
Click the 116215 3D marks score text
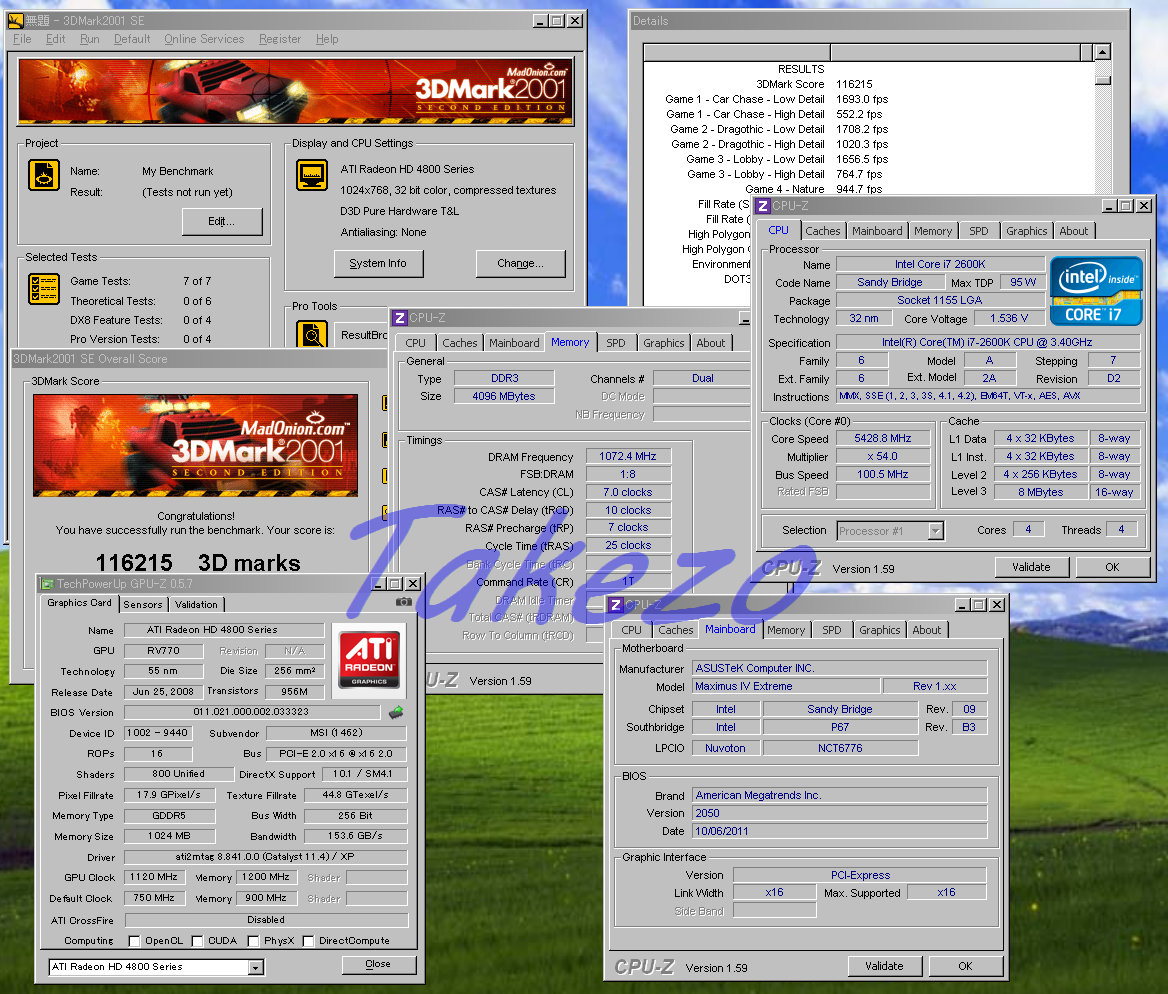coord(198,563)
